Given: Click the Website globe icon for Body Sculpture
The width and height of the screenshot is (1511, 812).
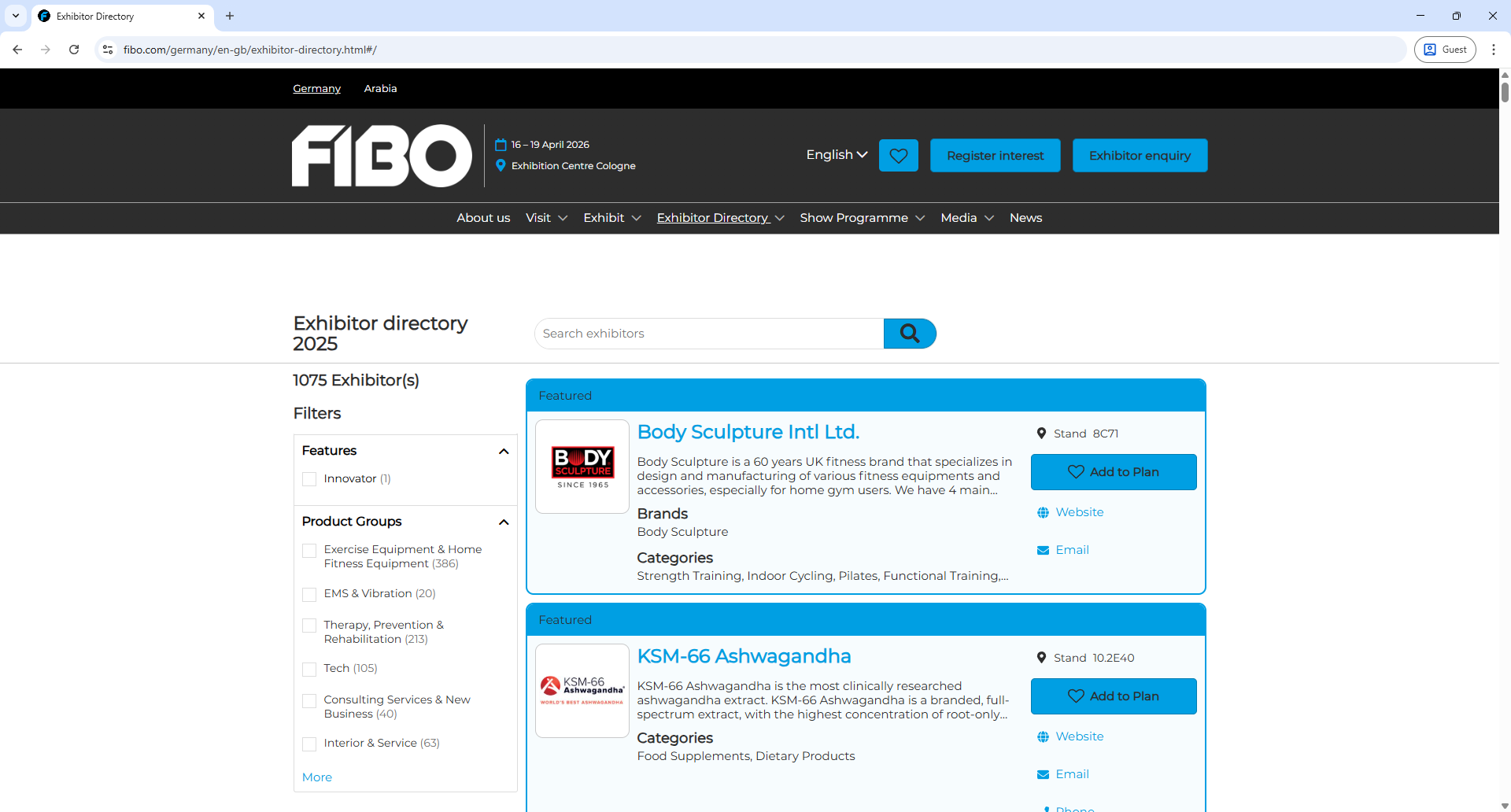Looking at the screenshot, I should coord(1044,511).
